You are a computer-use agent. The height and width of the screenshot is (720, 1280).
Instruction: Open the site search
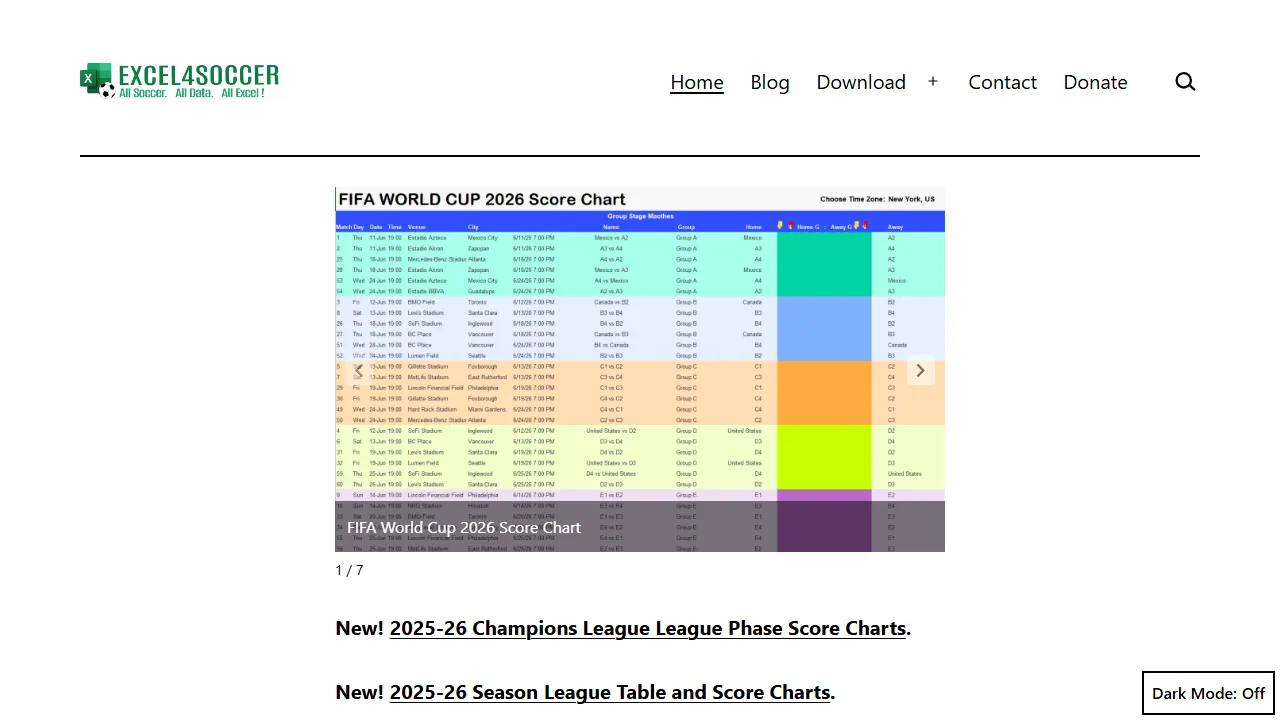[x=1185, y=82]
